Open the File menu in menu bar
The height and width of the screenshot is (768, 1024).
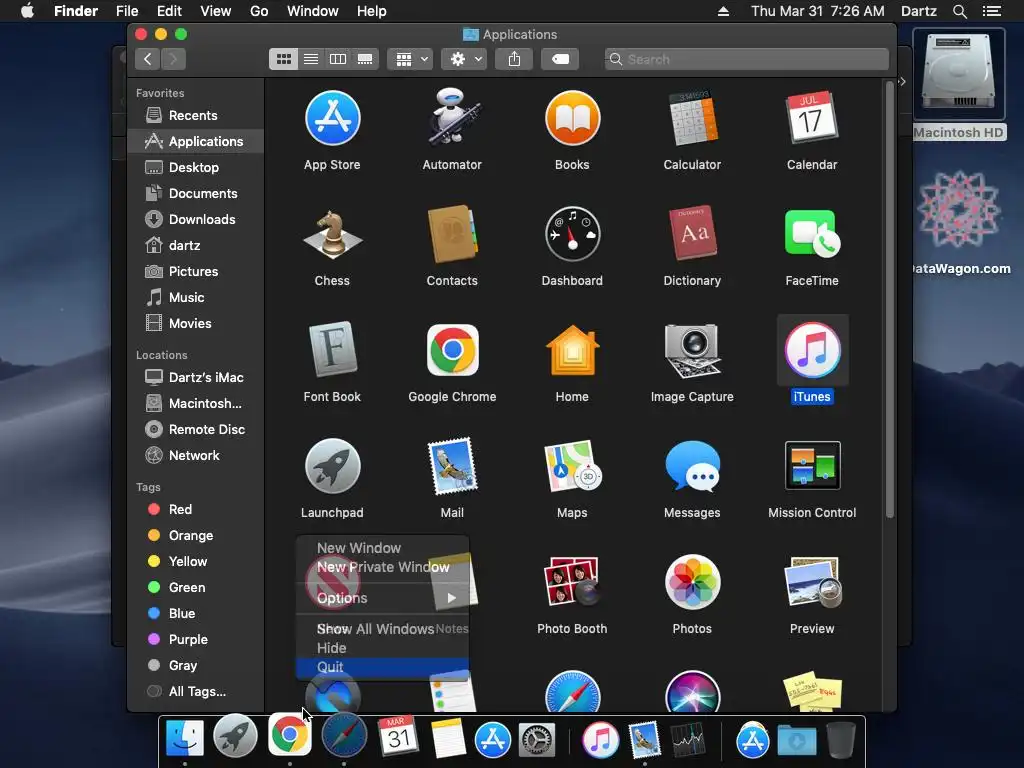[127, 11]
